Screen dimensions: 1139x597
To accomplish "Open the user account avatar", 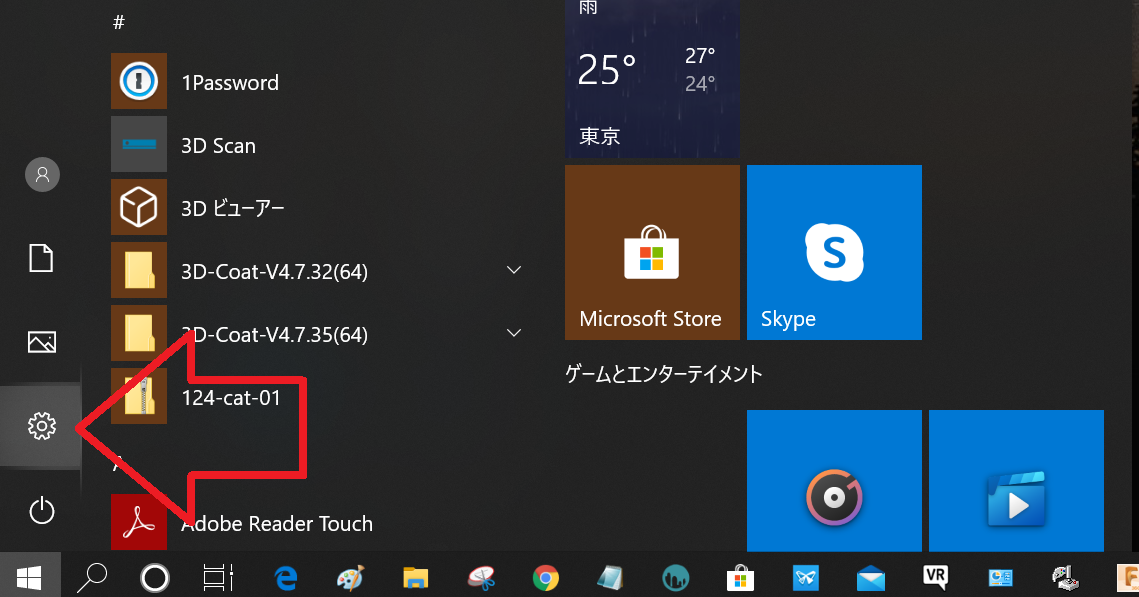I will coord(42,175).
